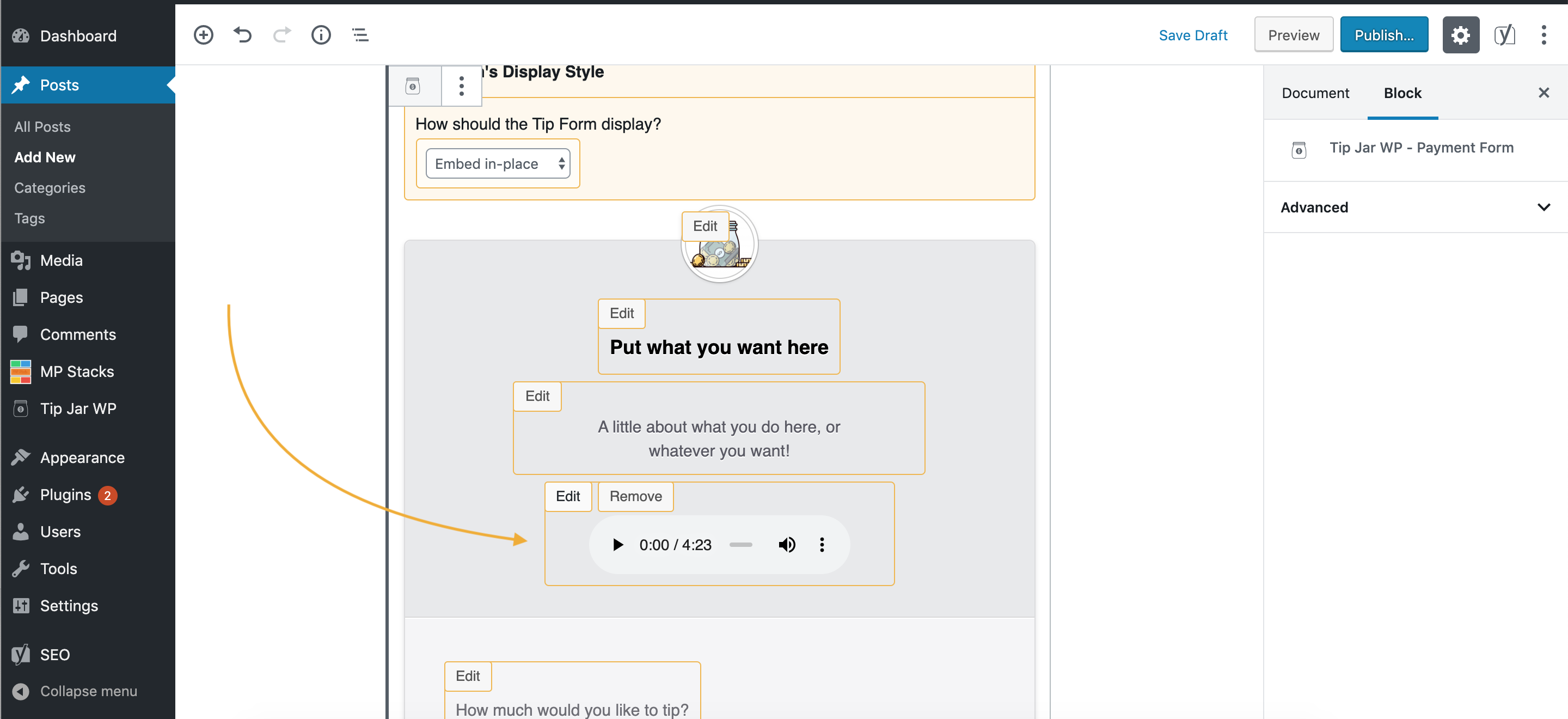Open block options three-dot menu
This screenshot has width=1568, height=719.
(461, 86)
